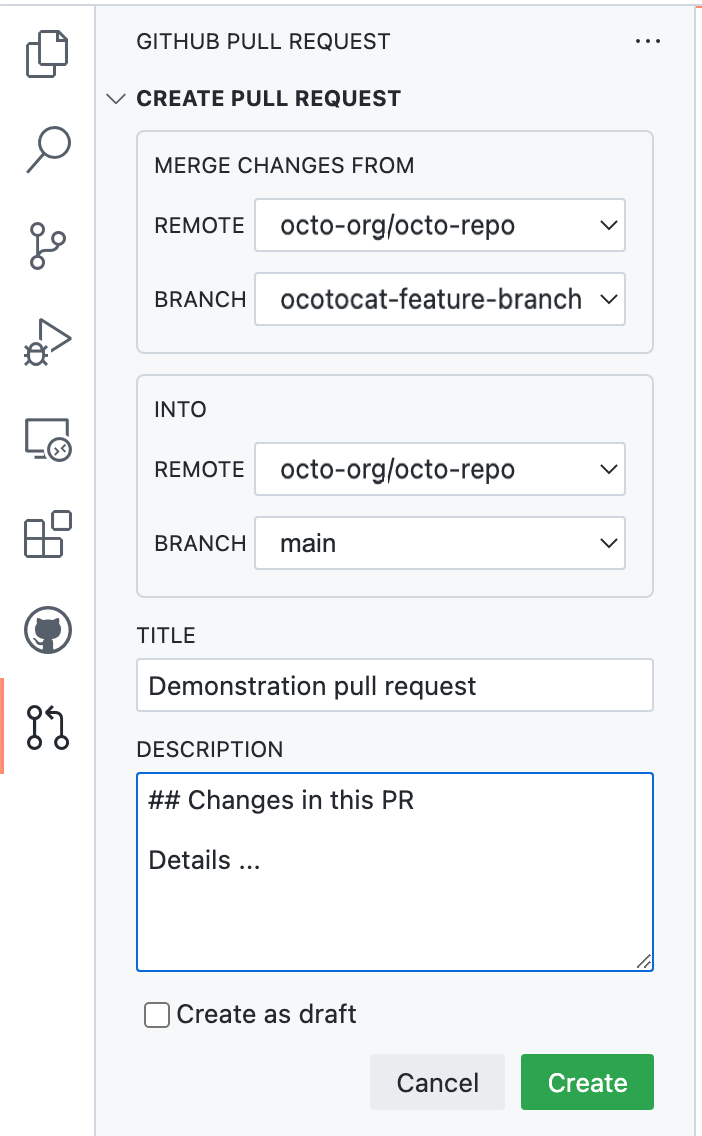Screen dimensions: 702x1136
Task: Open the ocotocat-feature-branch dropdown
Action: pos(440,299)
